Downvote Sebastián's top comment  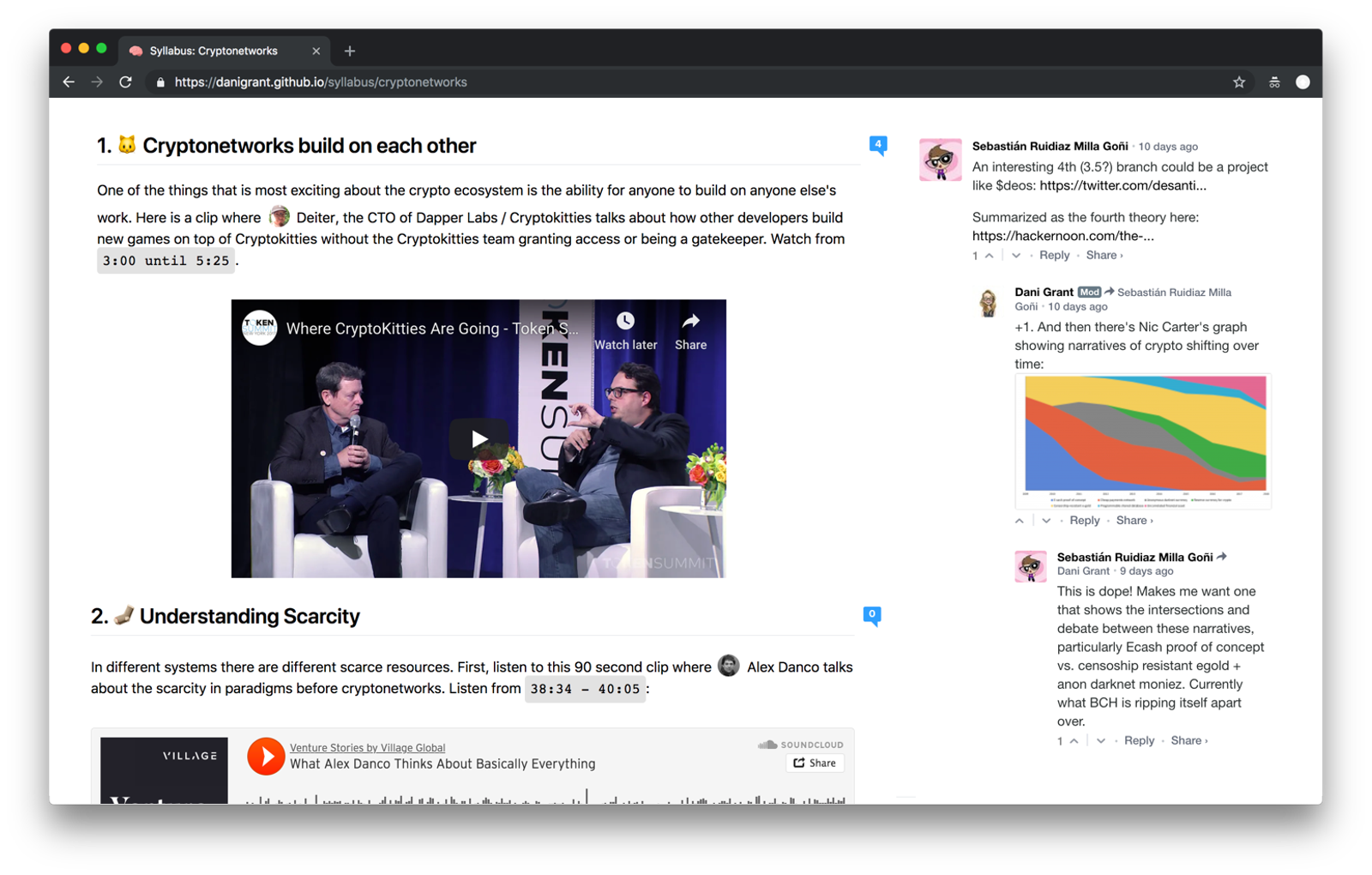pyautogui.click(x=1015, y=256)
